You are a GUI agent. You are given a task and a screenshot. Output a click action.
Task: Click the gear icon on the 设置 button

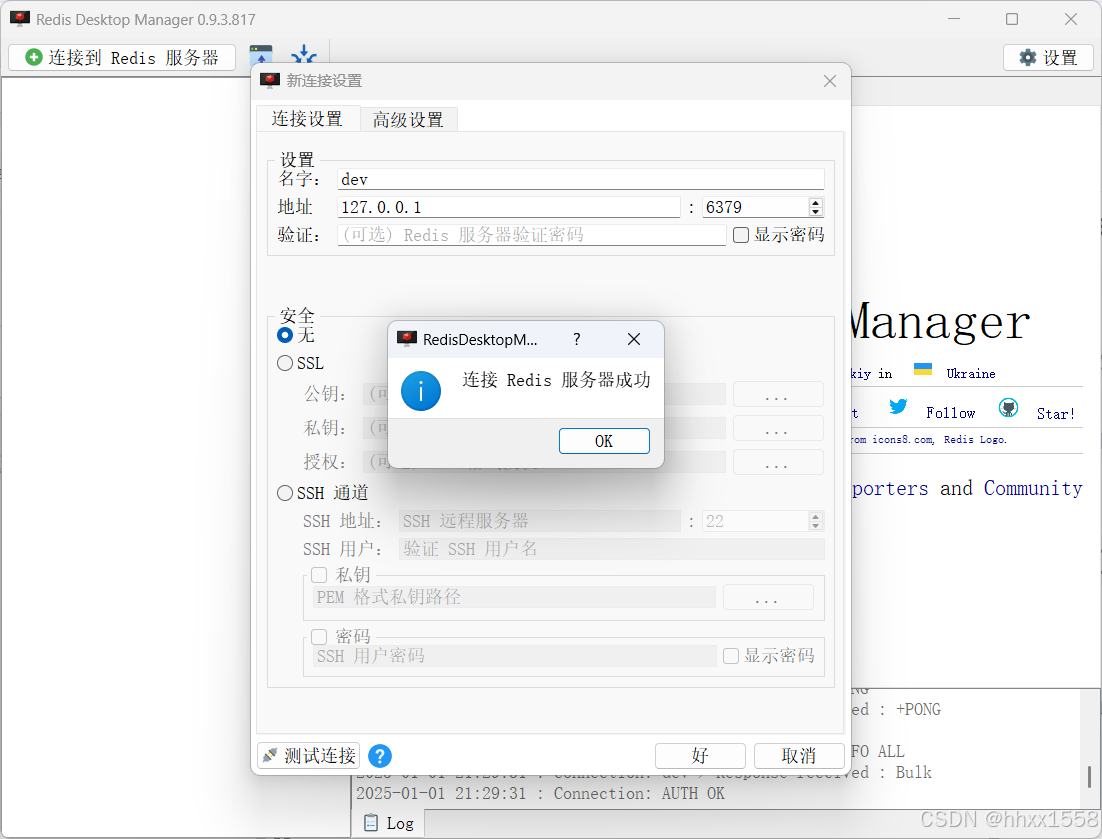click(x=1028, y=58)
